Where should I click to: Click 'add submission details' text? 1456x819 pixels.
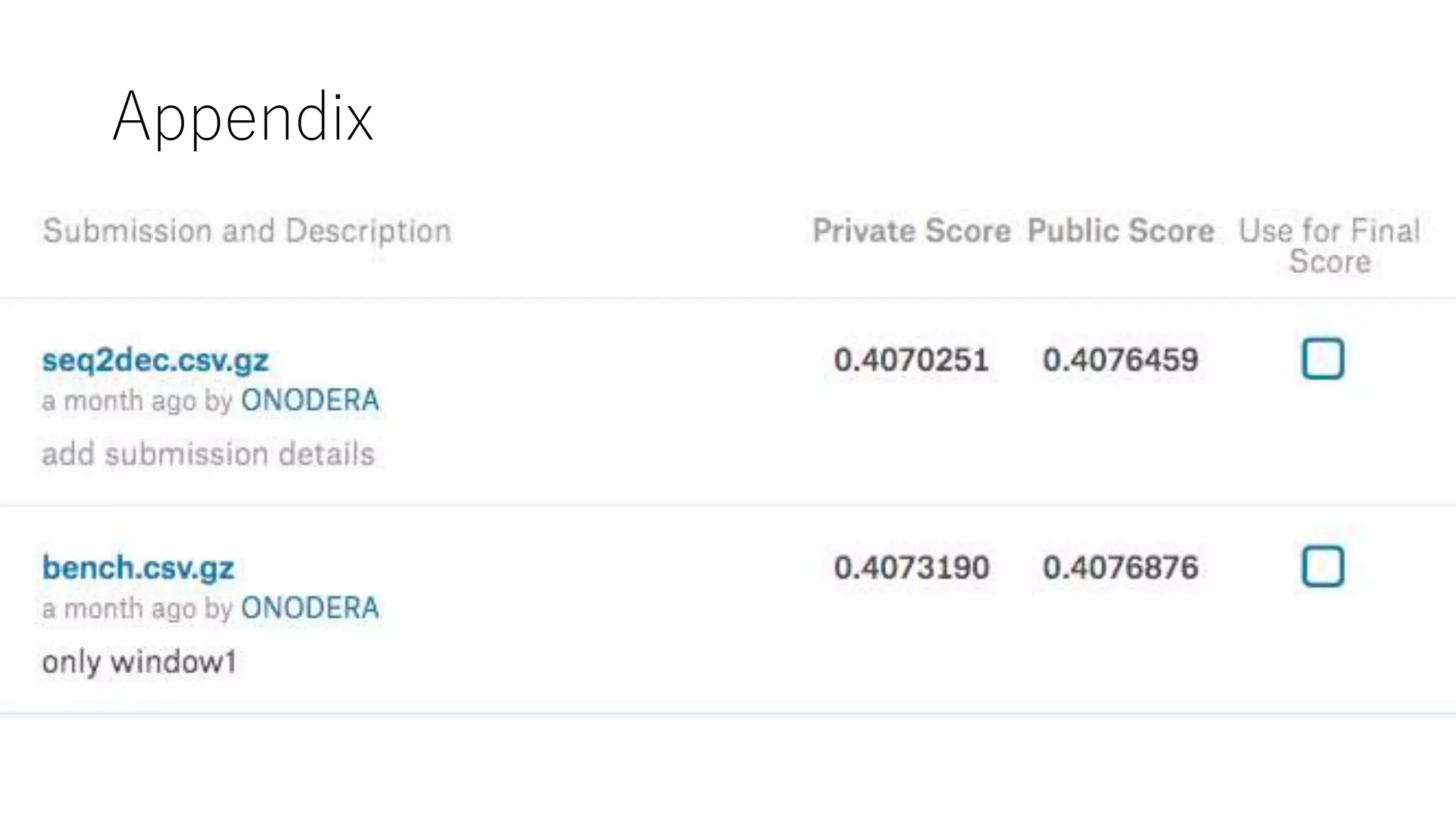pos(208,454)
